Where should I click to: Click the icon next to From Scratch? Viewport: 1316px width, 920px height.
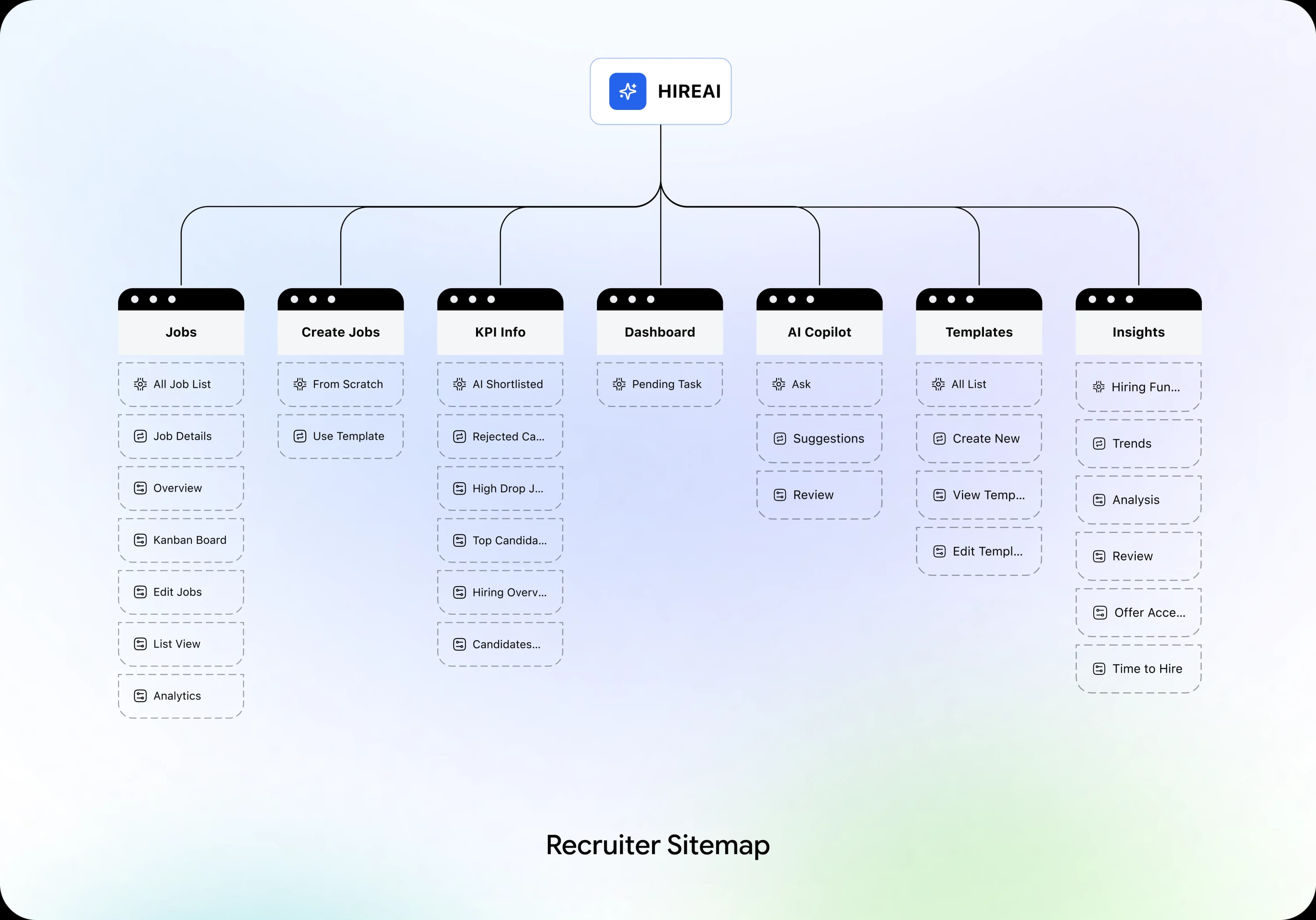point(300,384)
